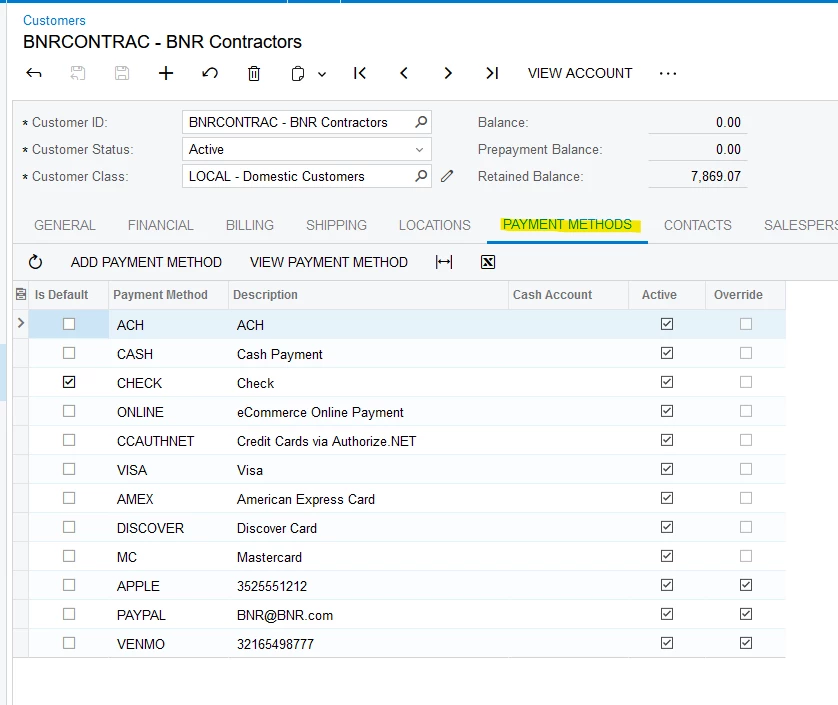
Task: Toggle Is Default checkbox for ONLINE
Action: coord(69,411)
